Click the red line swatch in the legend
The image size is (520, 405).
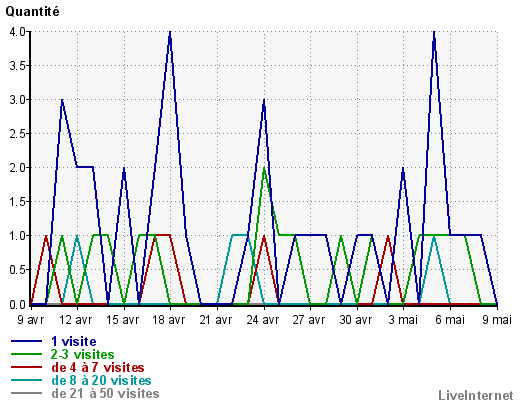point(27,367)
